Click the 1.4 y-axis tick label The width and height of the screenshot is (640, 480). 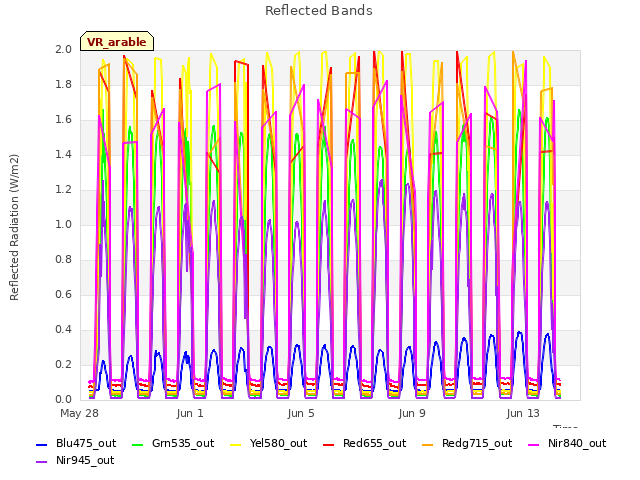(63, 154)
